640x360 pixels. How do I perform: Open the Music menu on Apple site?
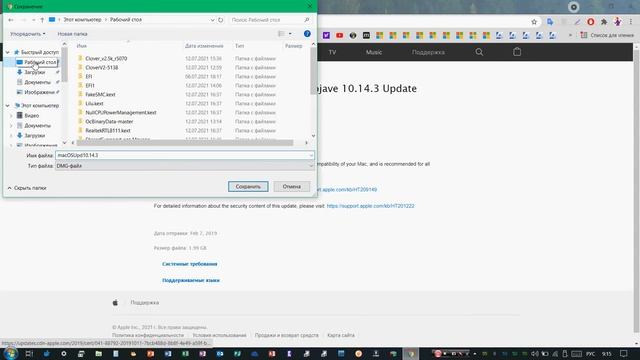(373, 52)
